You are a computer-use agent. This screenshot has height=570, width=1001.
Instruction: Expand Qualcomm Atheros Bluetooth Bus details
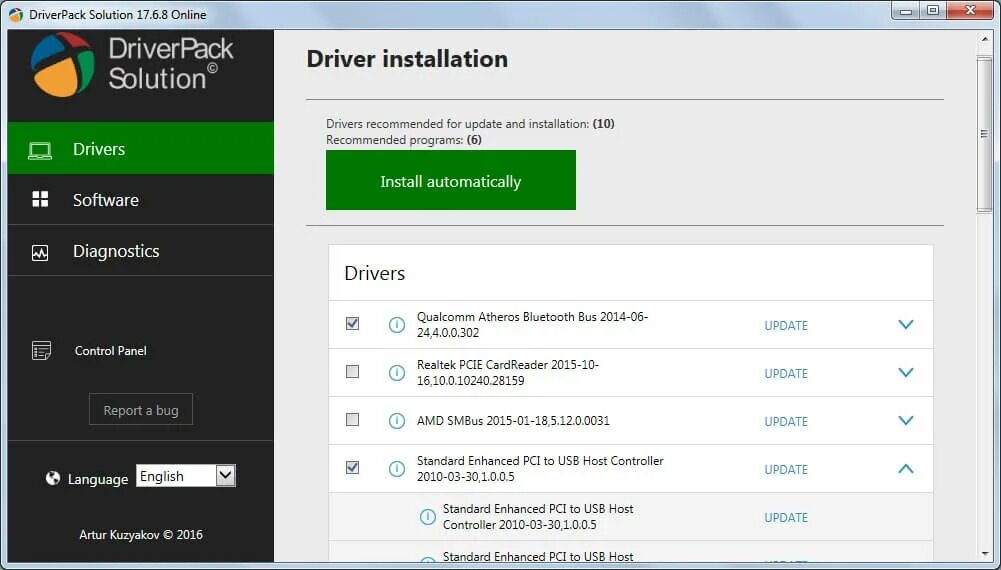(x=905, y=324)
